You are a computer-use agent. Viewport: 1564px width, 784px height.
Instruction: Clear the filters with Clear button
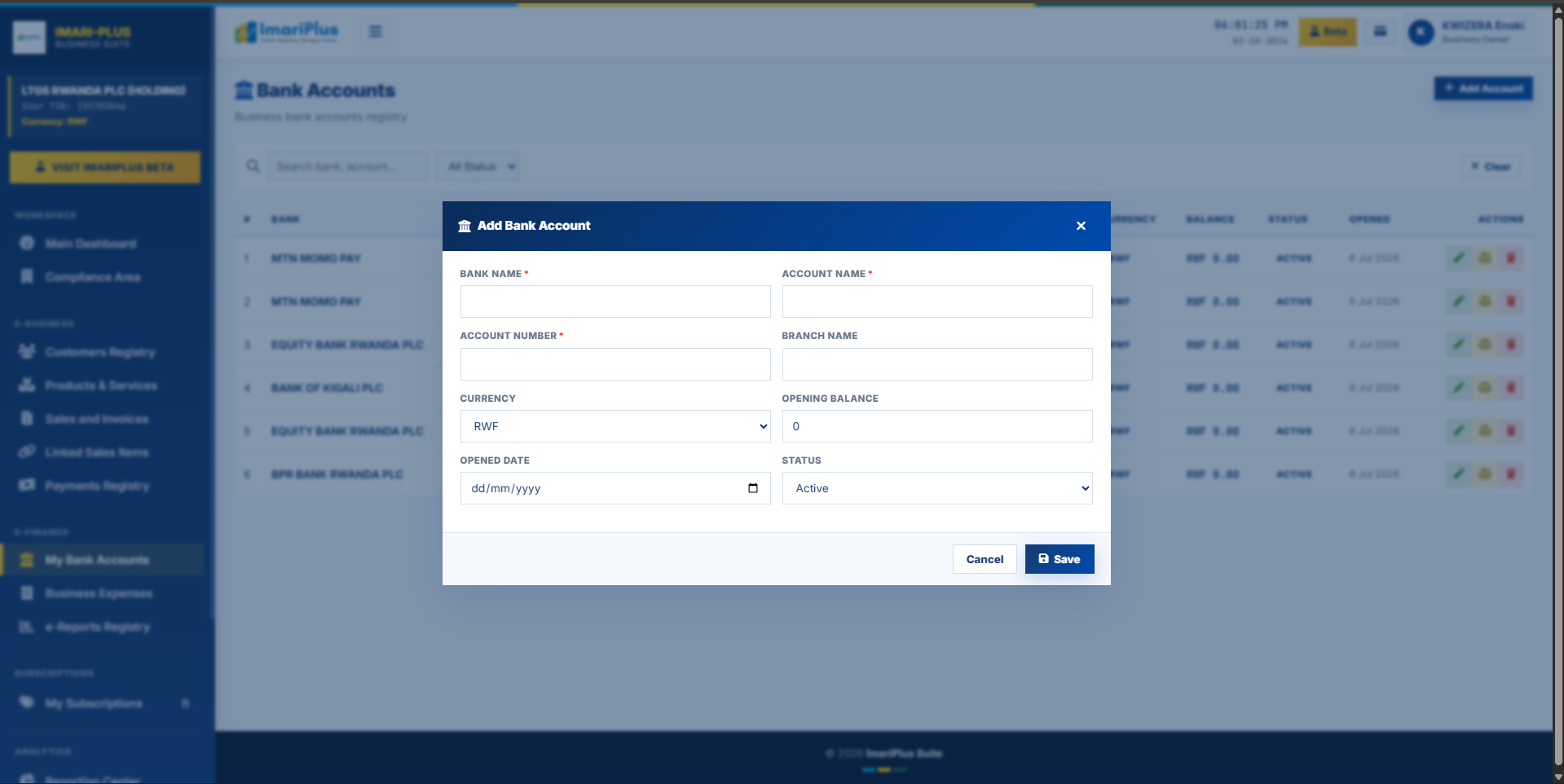click(1491, 166)
